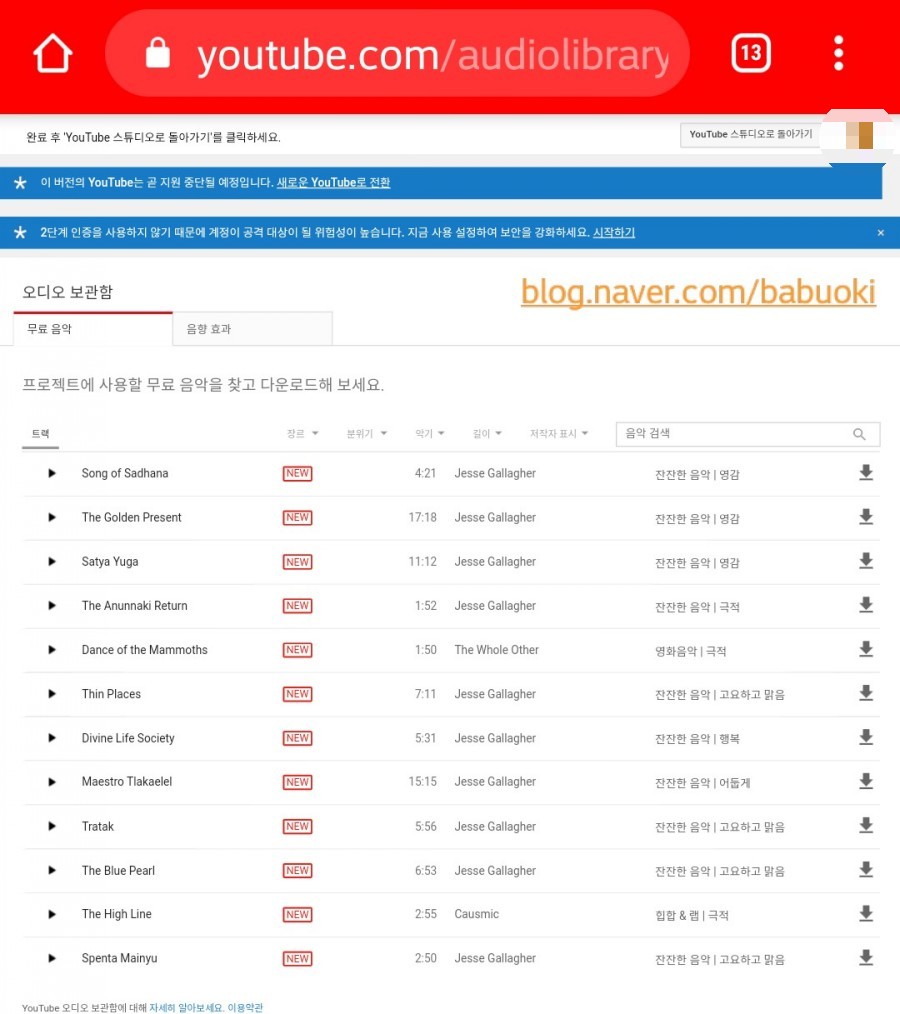Download The High Line

866,914
